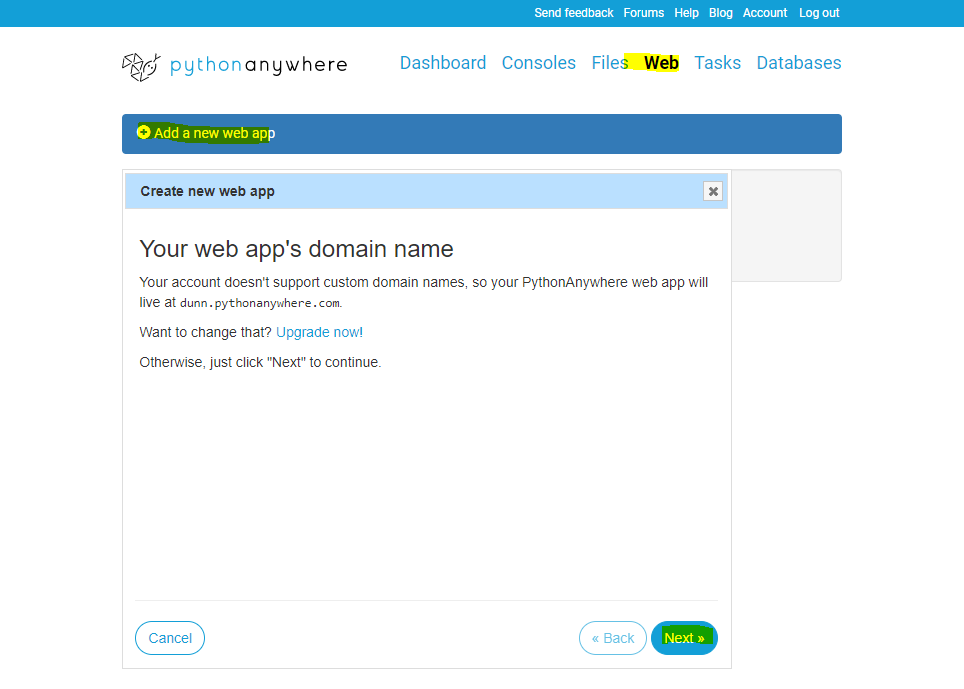The image size is (964, 689).
Task: Click Log out
Action: point(819,13)
